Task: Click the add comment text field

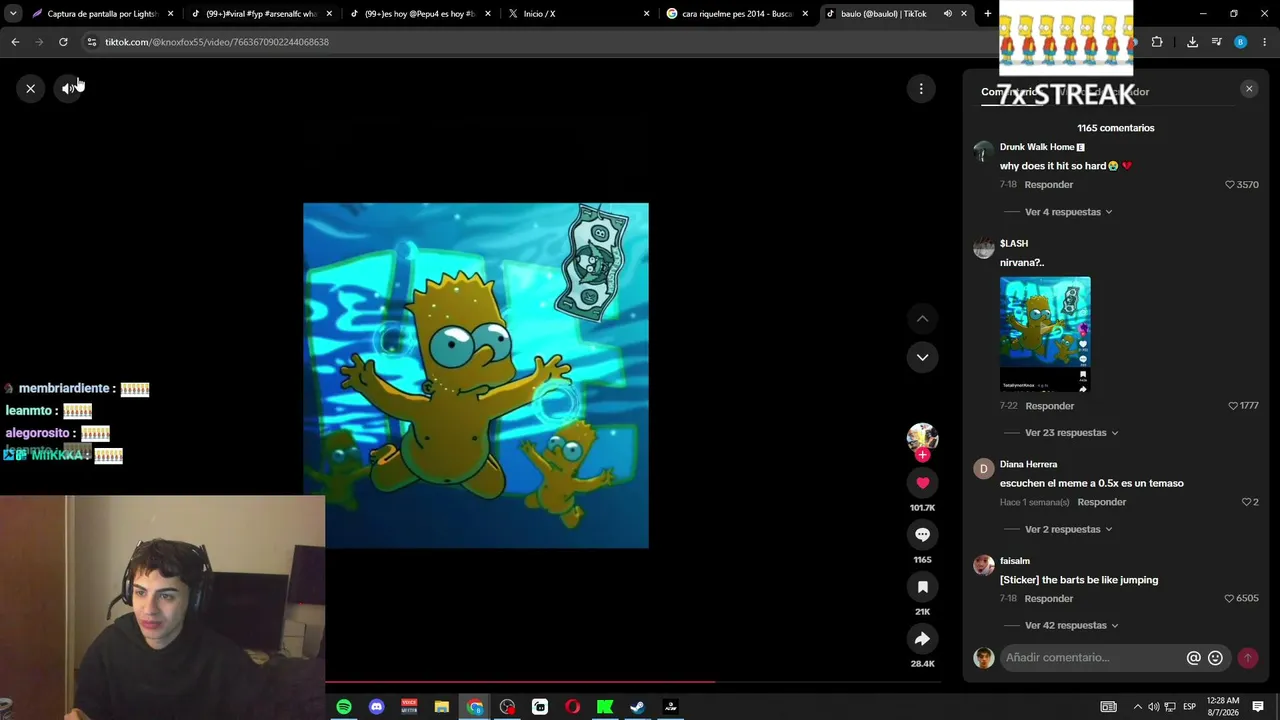Action: pos(1093,658)
